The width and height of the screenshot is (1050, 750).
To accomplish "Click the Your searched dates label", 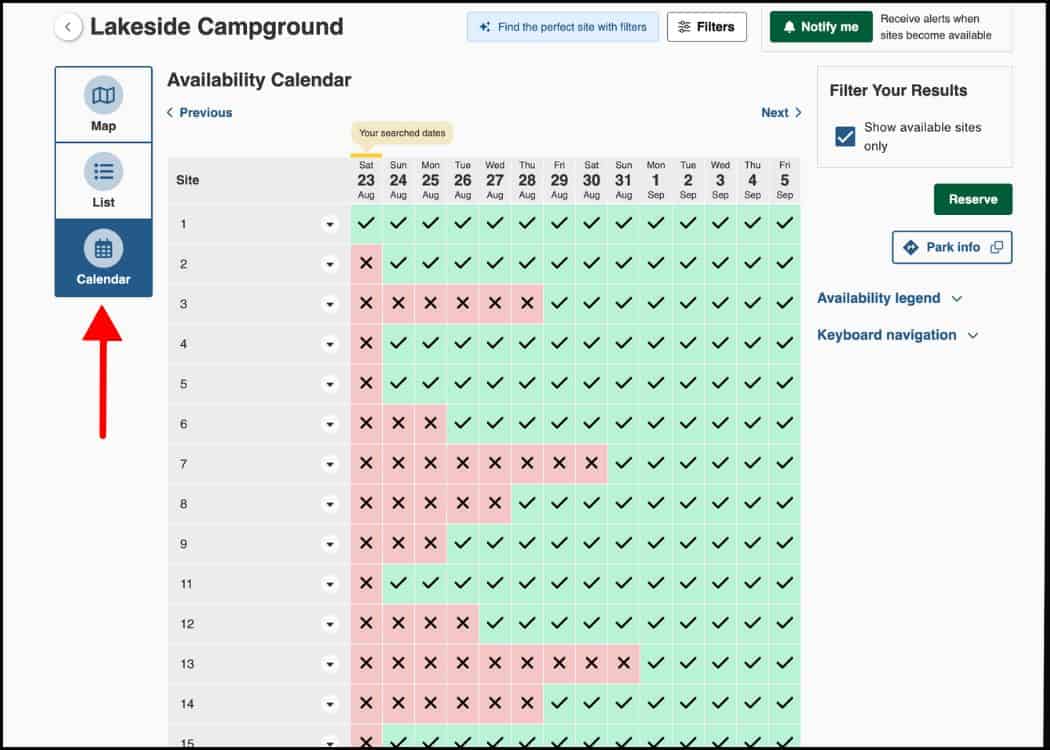I will [402, 133].
